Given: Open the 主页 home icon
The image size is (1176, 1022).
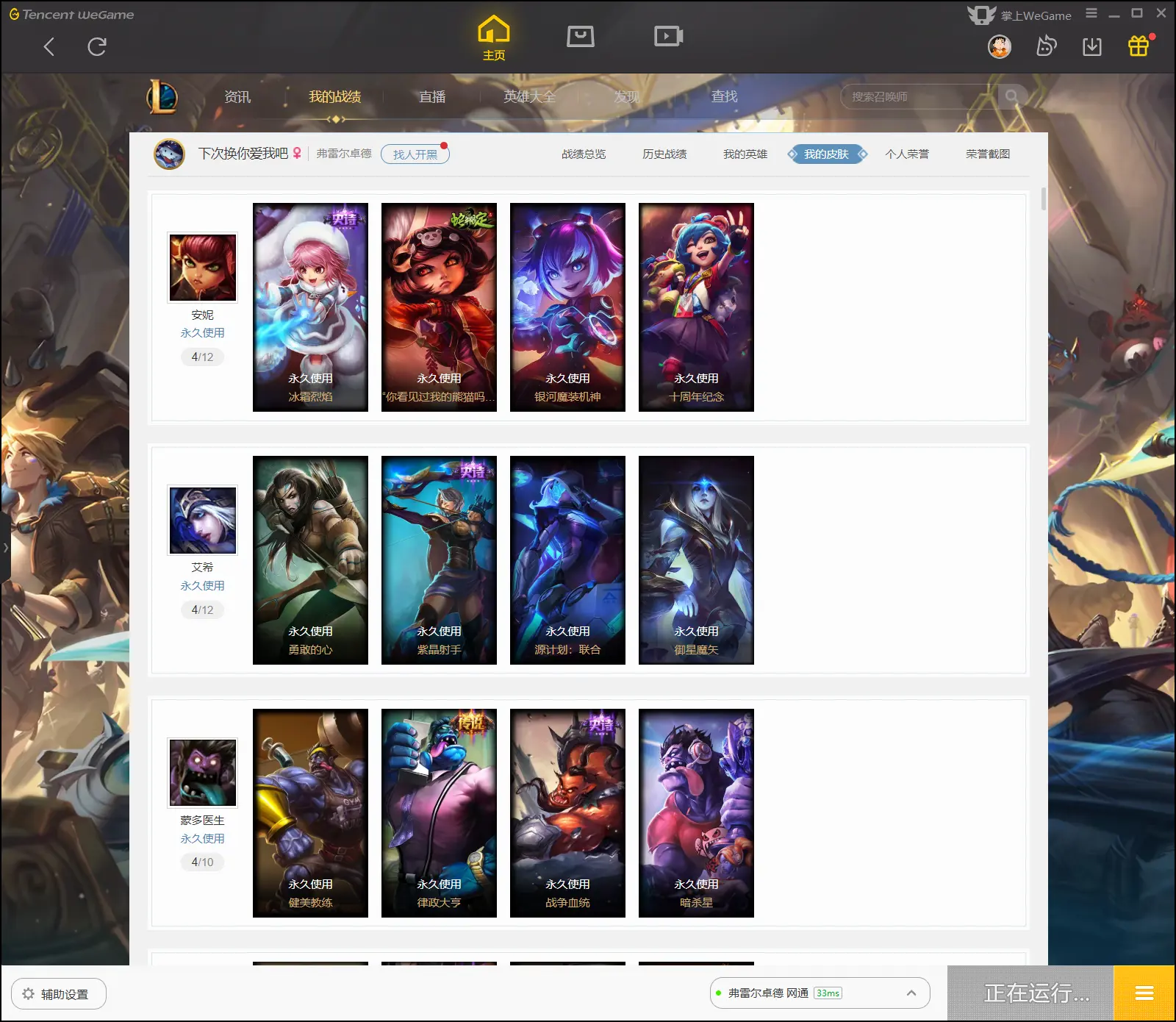Looking at the screenshot, I should click(493, 37).
